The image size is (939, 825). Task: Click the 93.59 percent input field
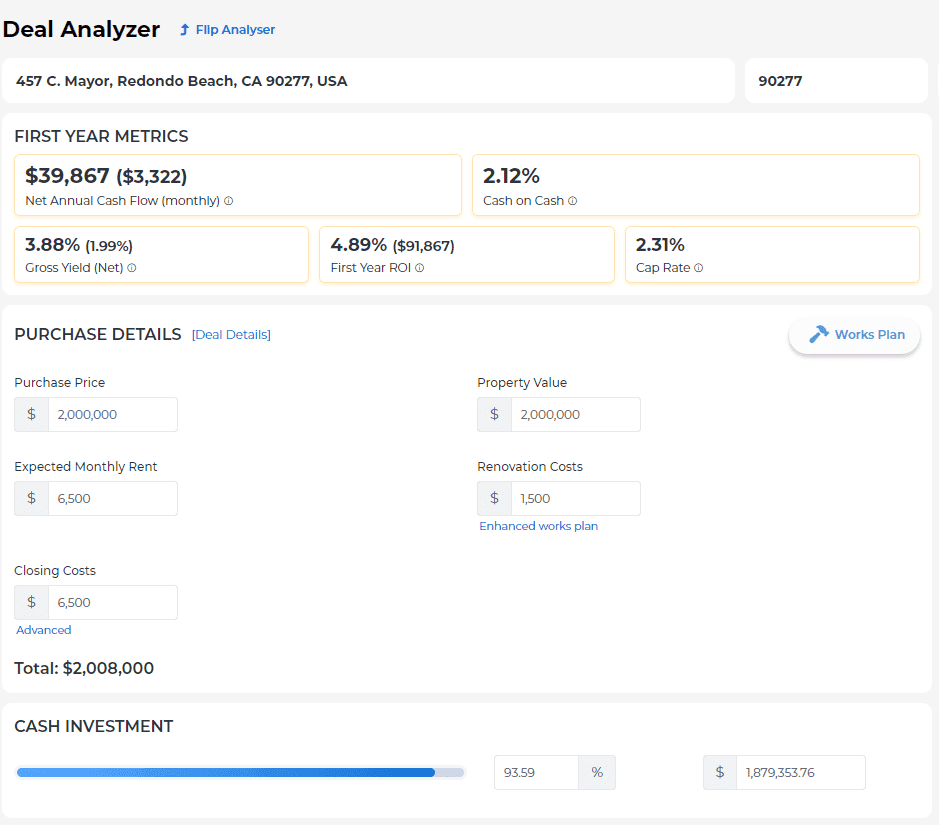(x=536, y=772)
